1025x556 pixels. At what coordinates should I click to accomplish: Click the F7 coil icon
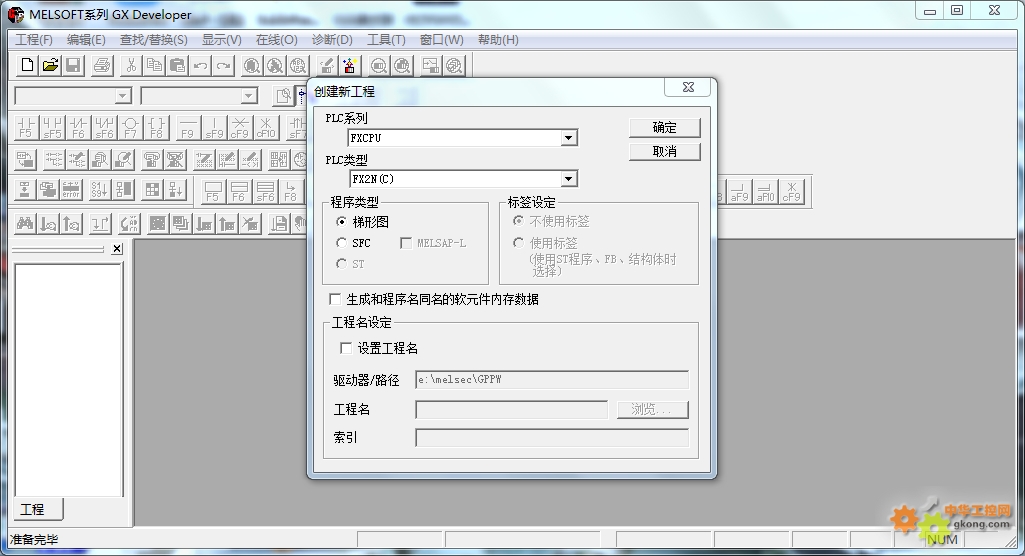[131, 128]
